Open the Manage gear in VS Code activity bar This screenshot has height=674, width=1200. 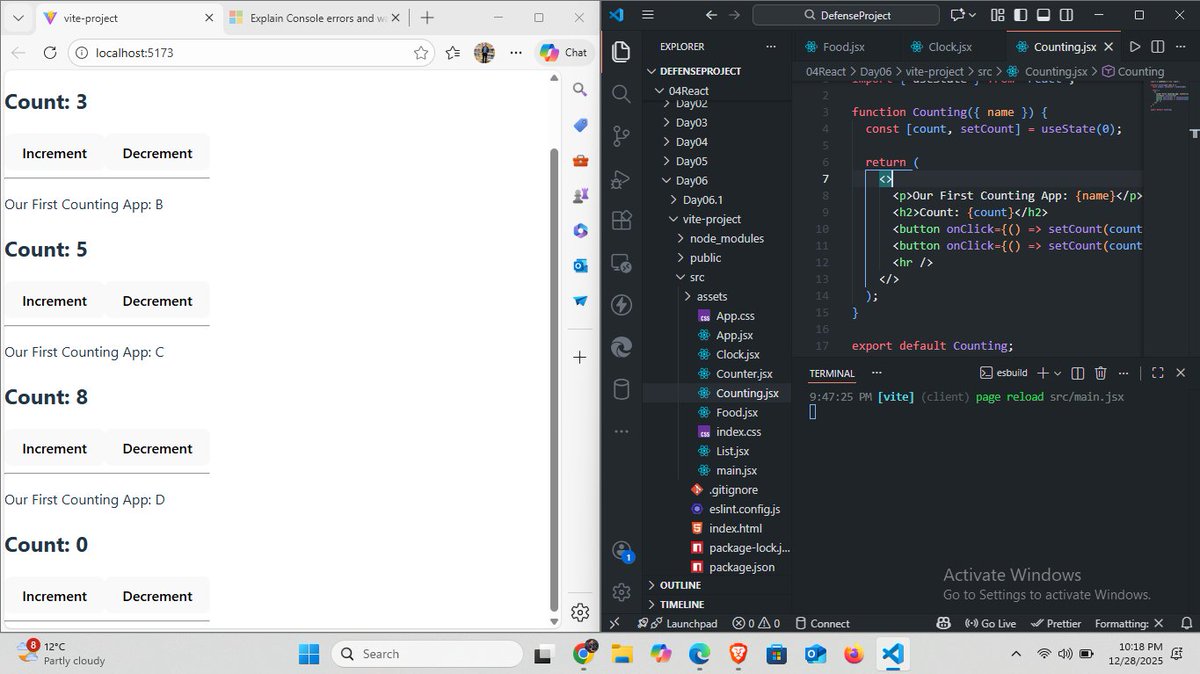tap(621, 592)
